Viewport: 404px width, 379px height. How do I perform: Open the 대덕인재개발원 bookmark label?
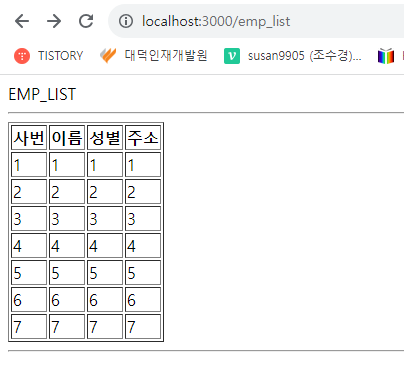[x=166, y=56]
